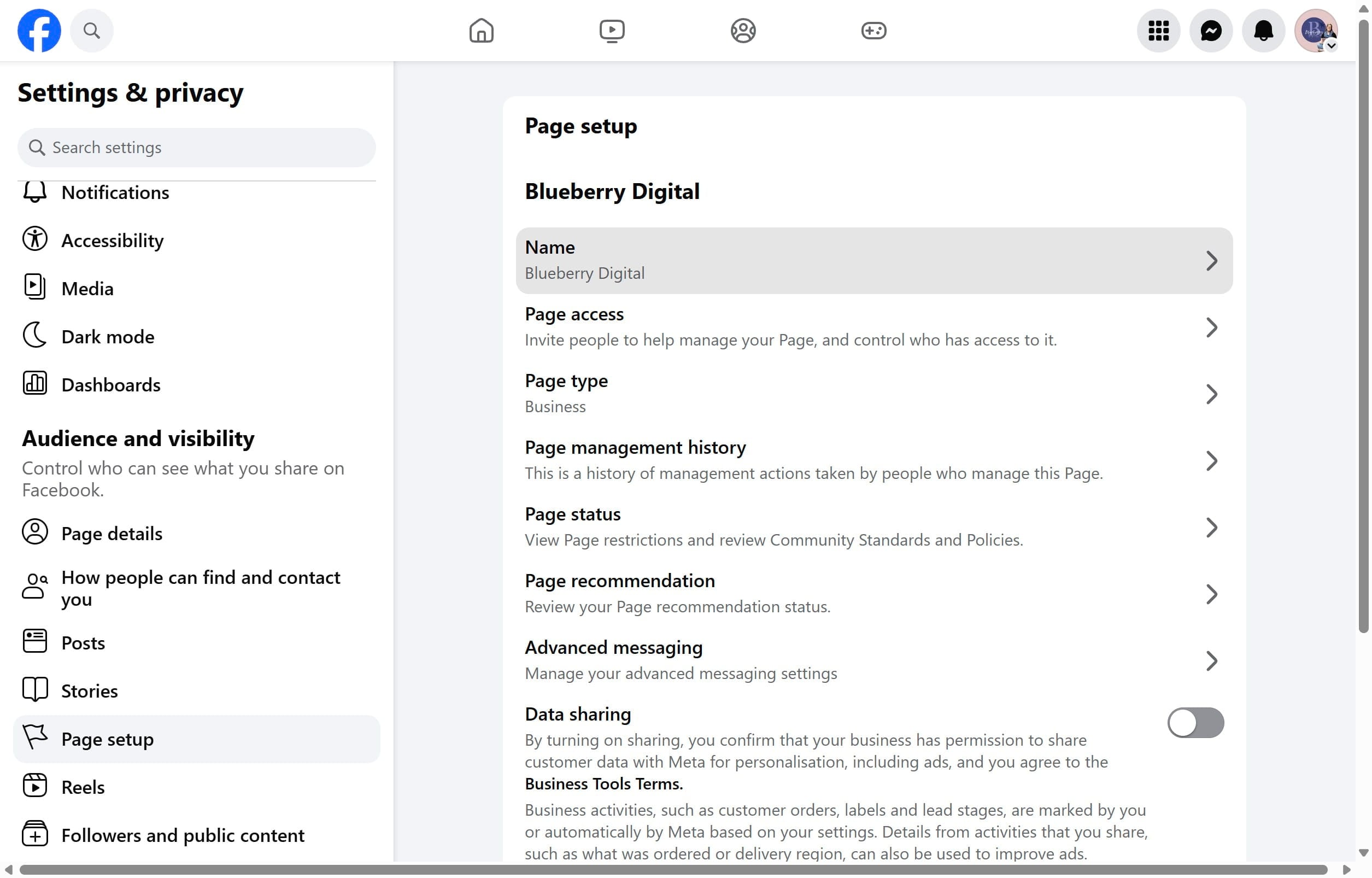Click the Stories book icon
This screenshot has height=878, width=1372.
pyautogui.click(x=35, y=689)
